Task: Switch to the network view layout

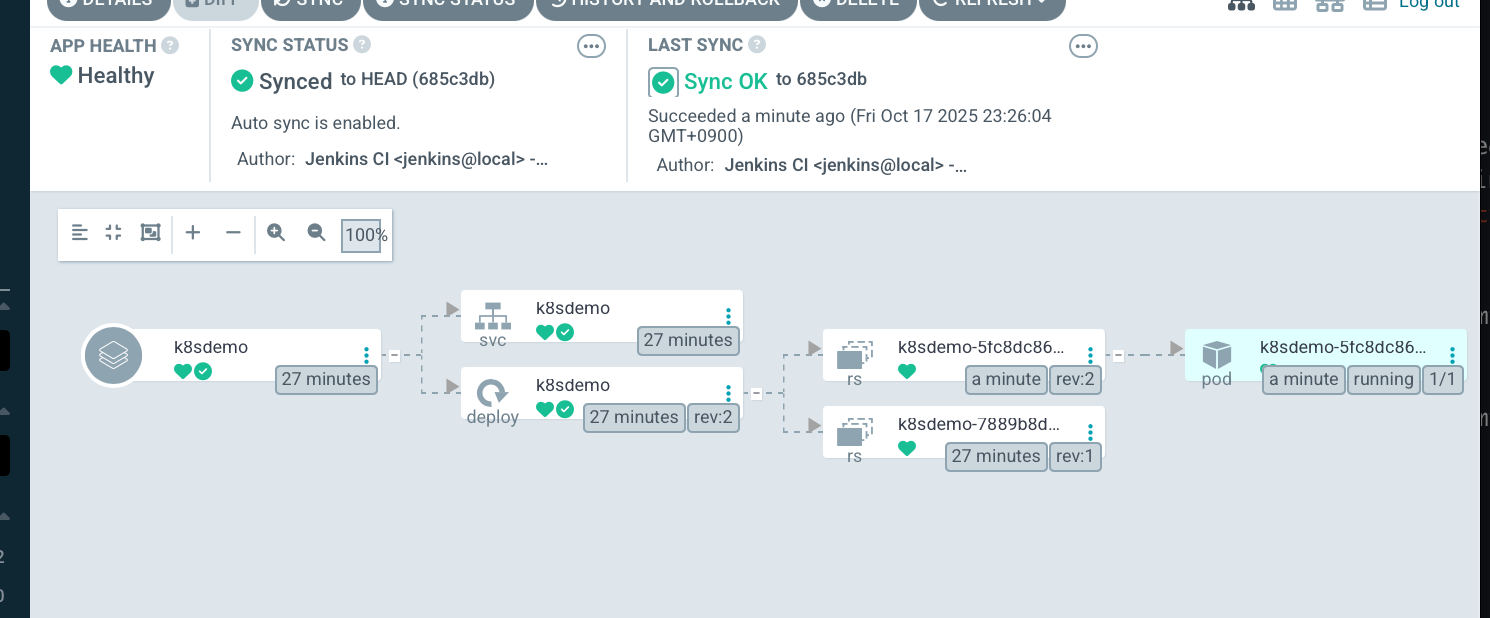Action: click(x=1330, y=4)
